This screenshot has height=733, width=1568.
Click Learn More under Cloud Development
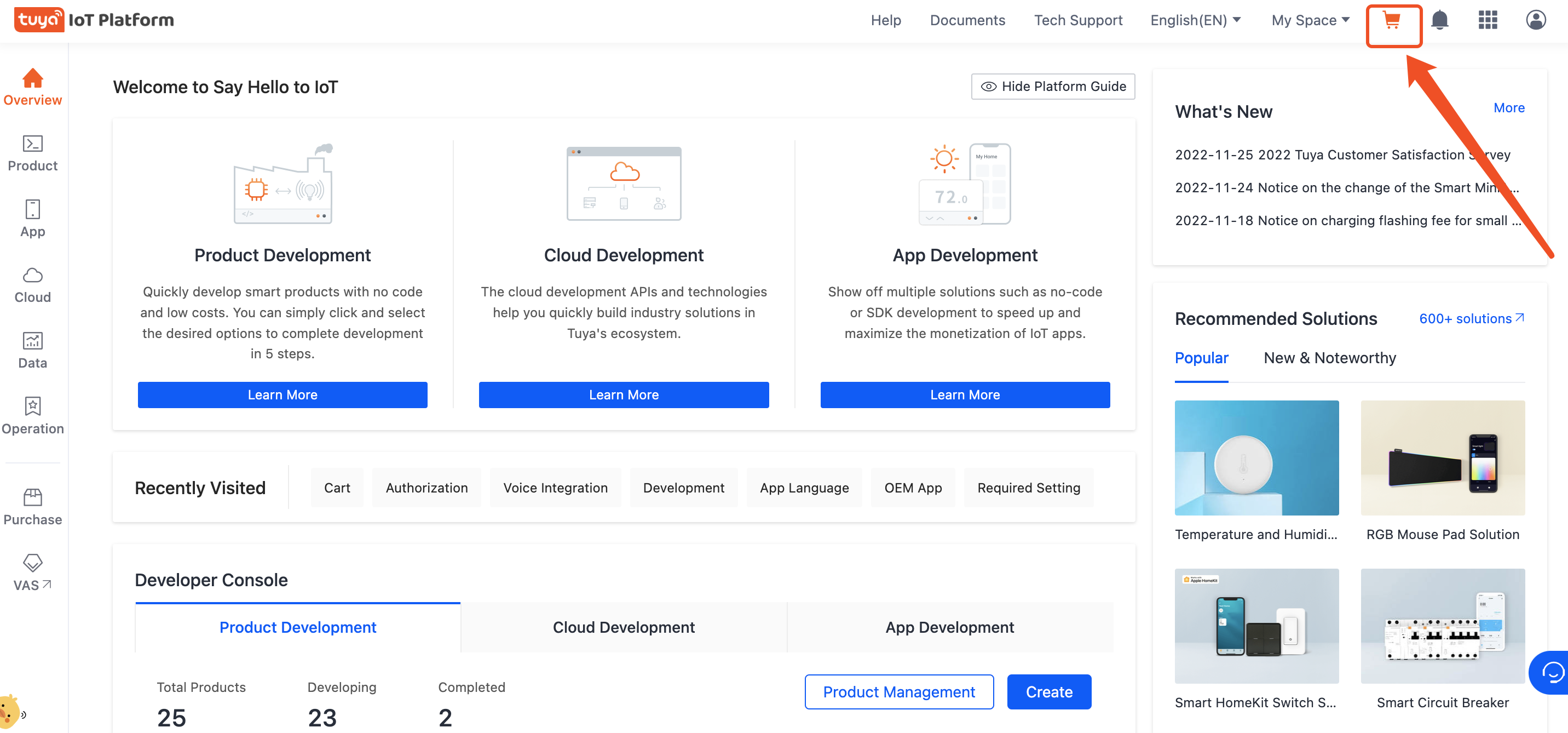pos(624,395)
